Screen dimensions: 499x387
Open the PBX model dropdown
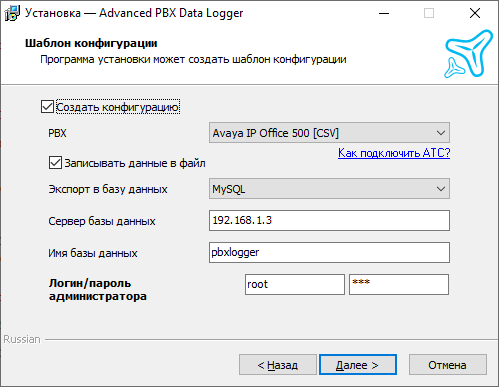[x=329, y=133]
